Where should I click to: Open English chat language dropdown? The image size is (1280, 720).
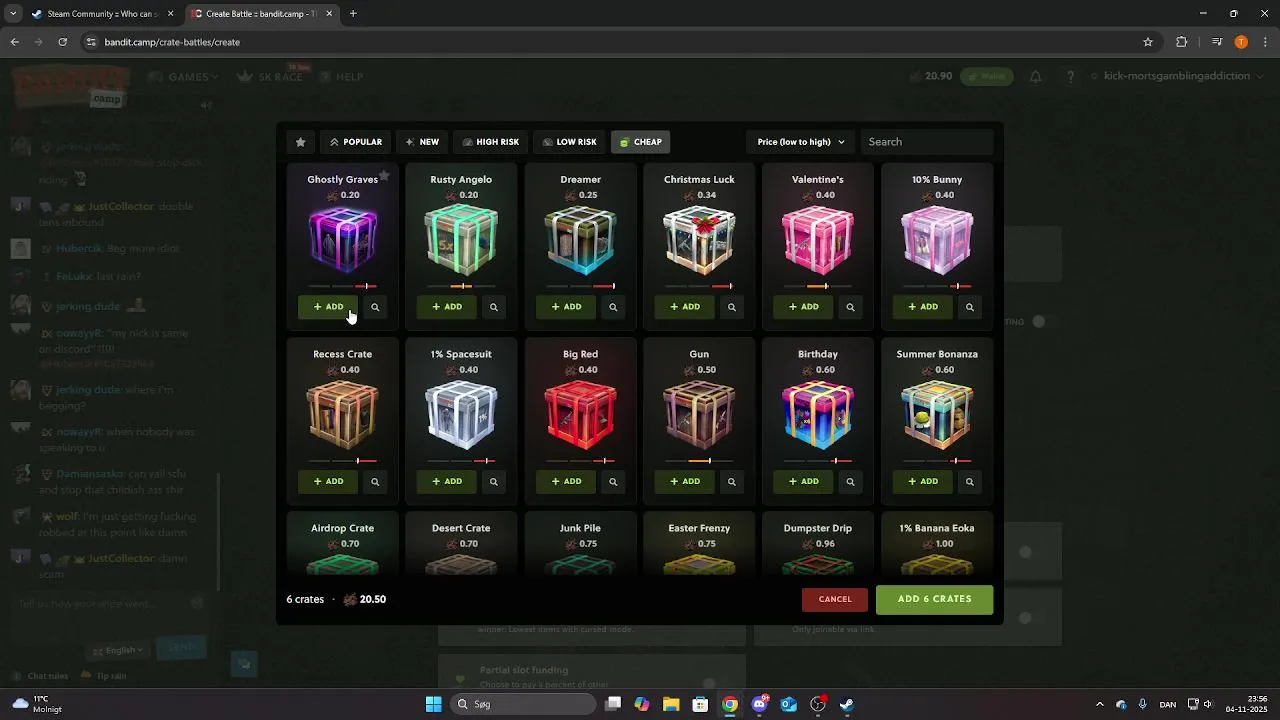click(117, 650)
